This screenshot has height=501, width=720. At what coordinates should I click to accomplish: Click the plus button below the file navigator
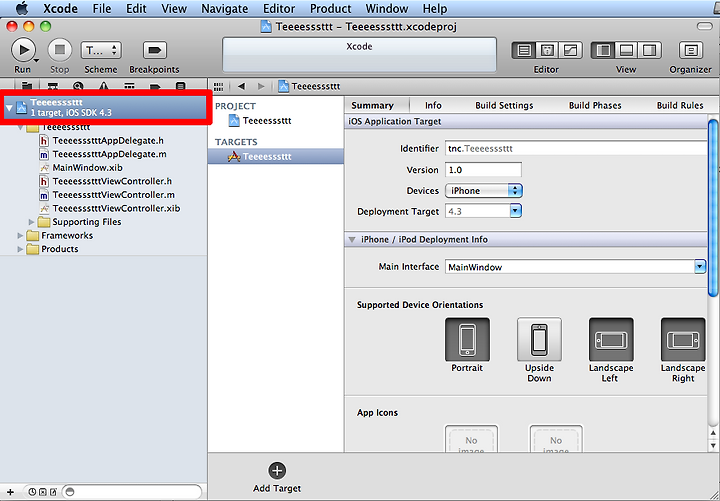point(10,492)
